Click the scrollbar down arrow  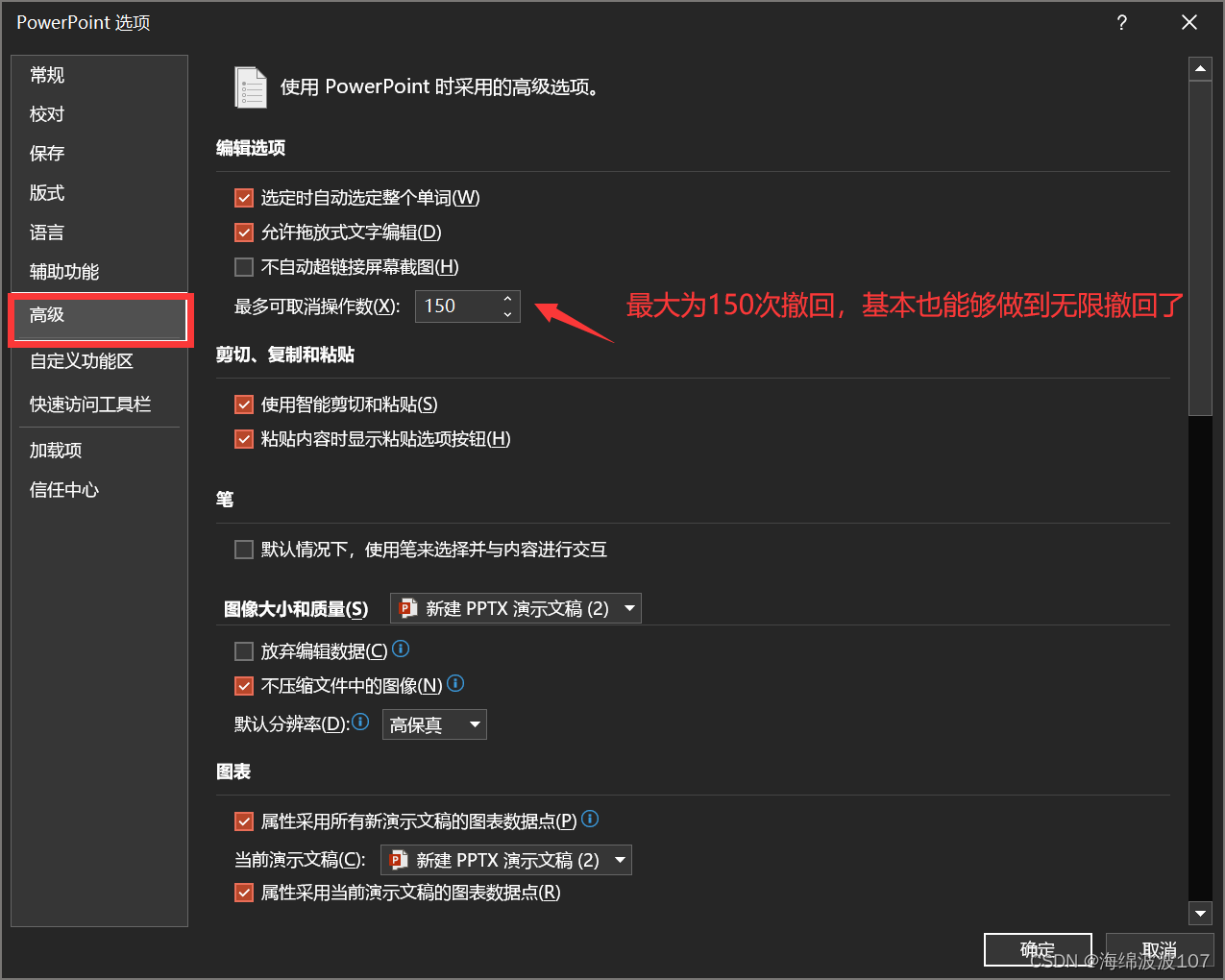1200,913
